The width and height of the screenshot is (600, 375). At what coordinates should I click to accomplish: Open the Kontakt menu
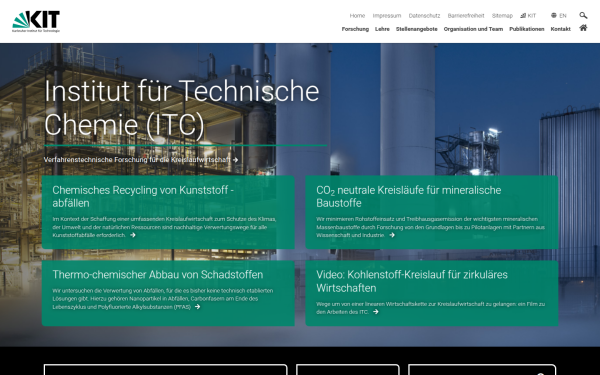pos(560,29)
